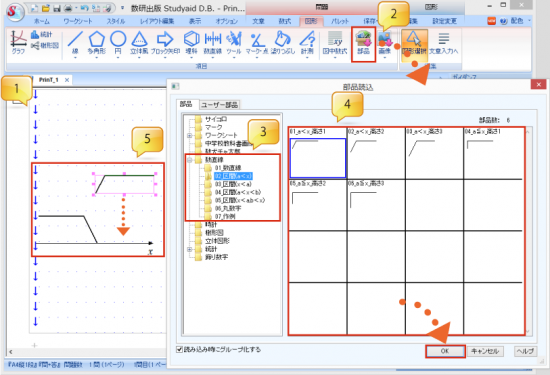Expand the ワークシート folder node
Image resolution: width=550 pixels, height=375 pixels.
point(189,135)
